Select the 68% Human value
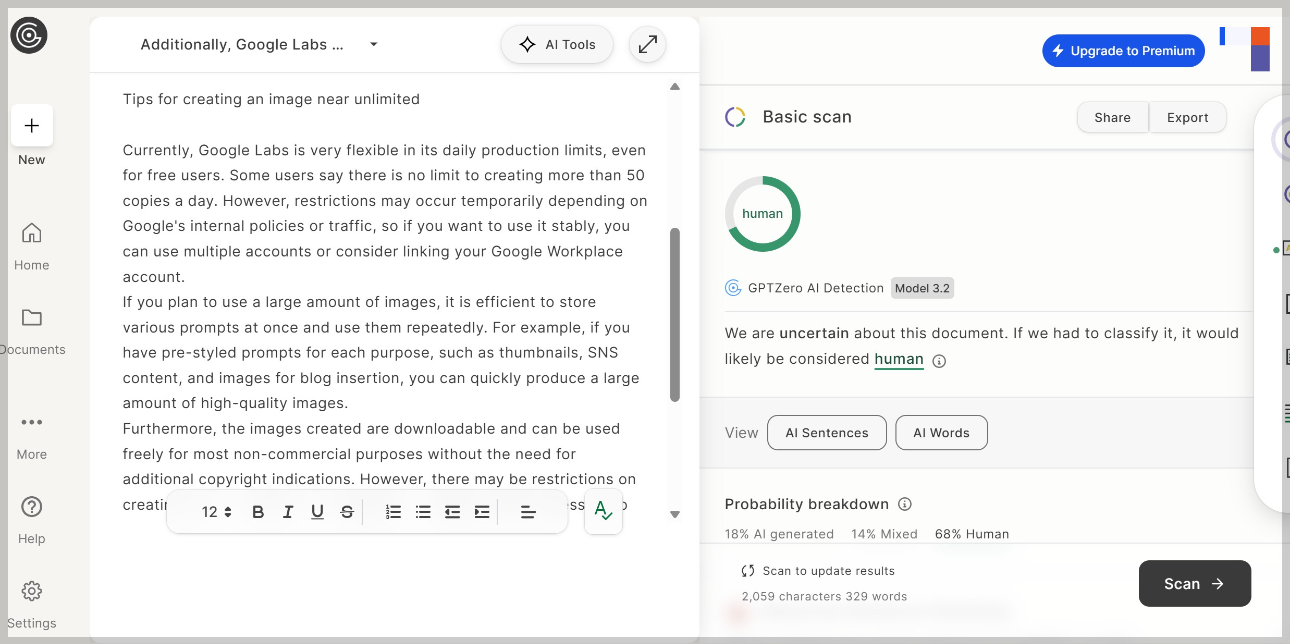 pyautogui.click(x=972, y=534)
